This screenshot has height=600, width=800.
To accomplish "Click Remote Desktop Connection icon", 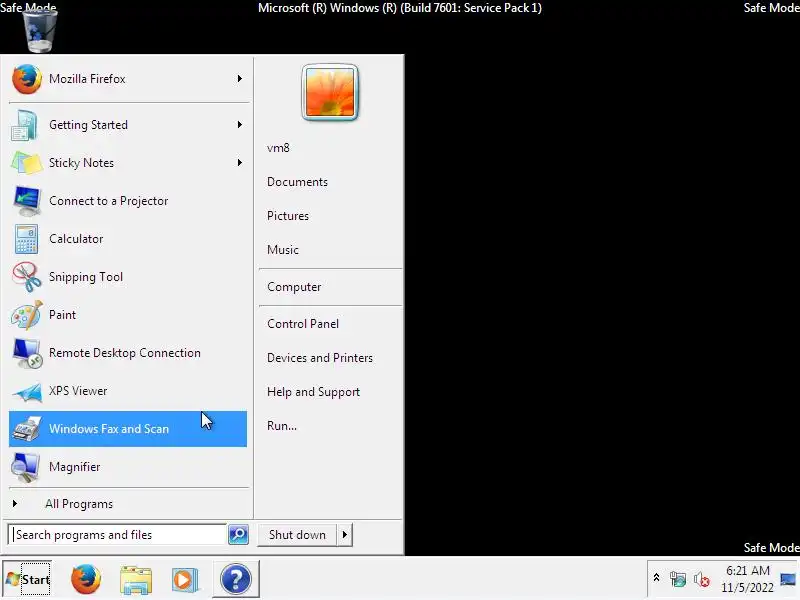I will tap(28, 353).
